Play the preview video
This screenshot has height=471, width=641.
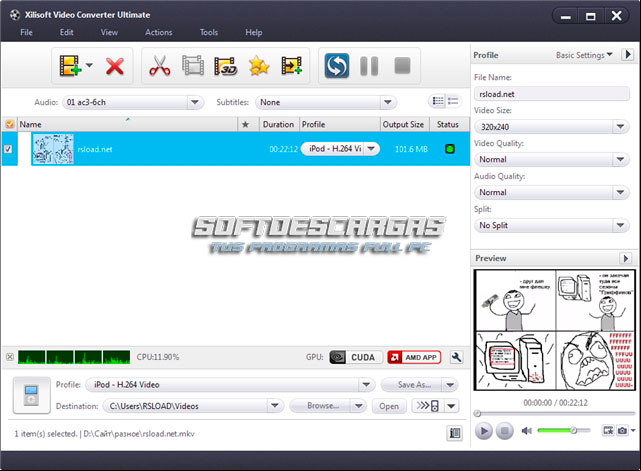coord(484,431)
